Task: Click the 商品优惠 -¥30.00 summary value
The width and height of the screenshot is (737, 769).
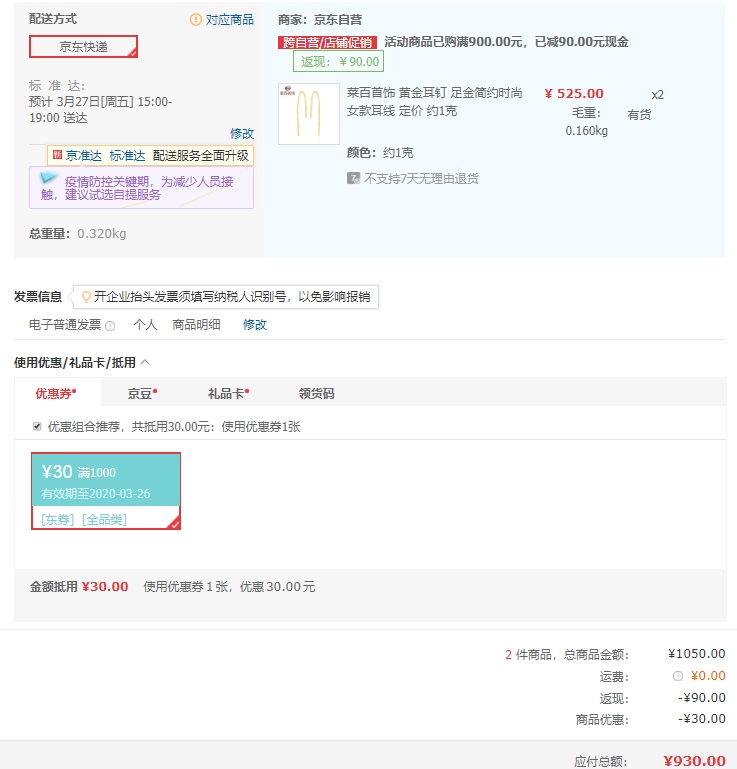Action: (x=702, y=719)
